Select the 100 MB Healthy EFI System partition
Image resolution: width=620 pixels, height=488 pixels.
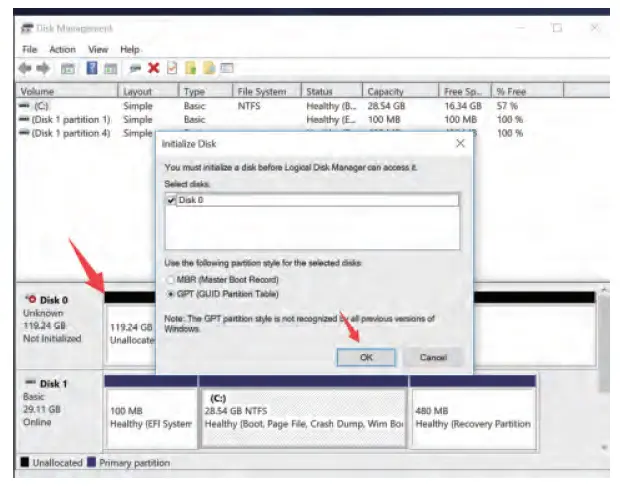click(151, 412)
